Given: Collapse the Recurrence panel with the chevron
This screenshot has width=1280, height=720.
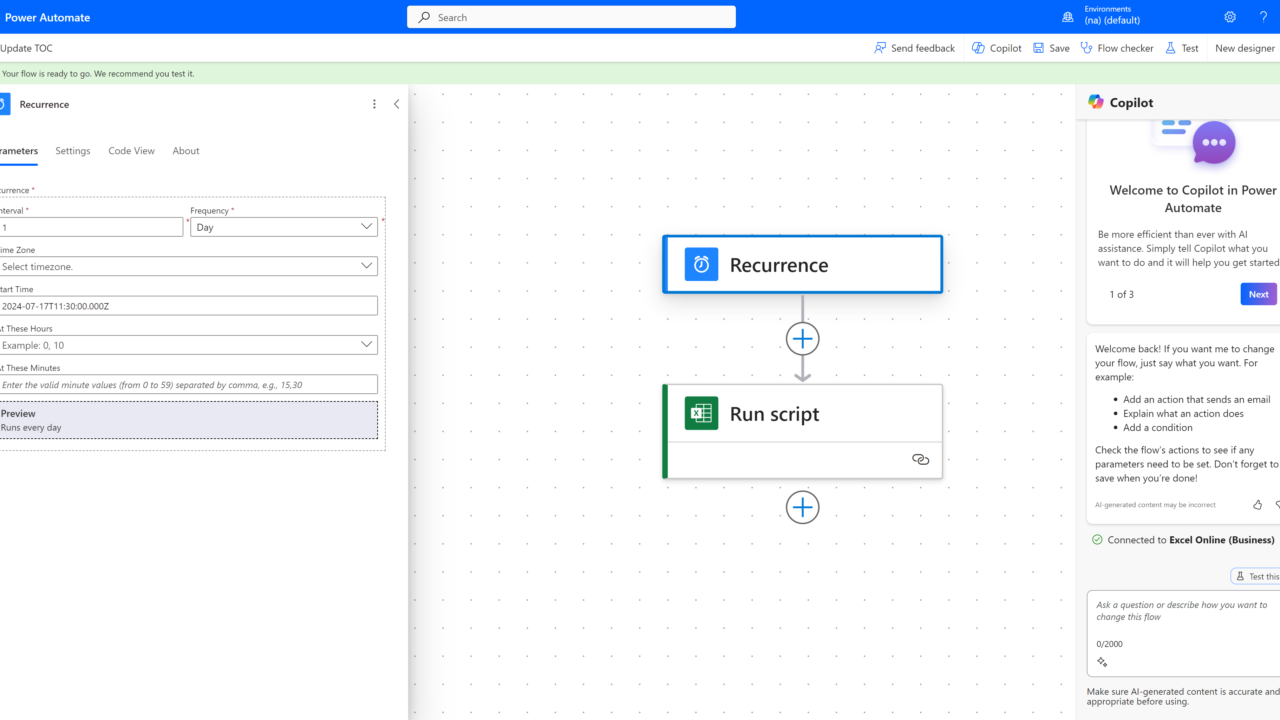Looking at the screenshot, I should (397, 104).
